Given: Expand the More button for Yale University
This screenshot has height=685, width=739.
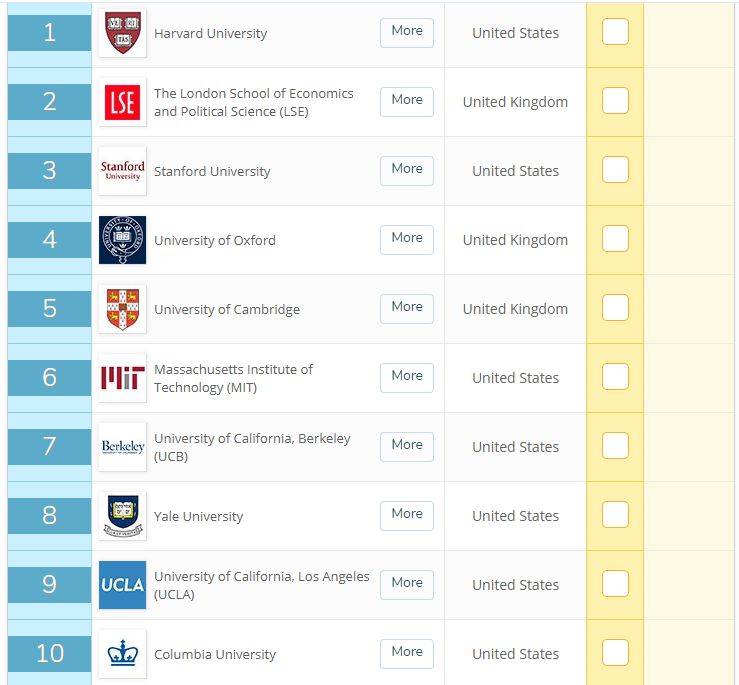Looking at the screenshot, I should click(x=407, y=516).
